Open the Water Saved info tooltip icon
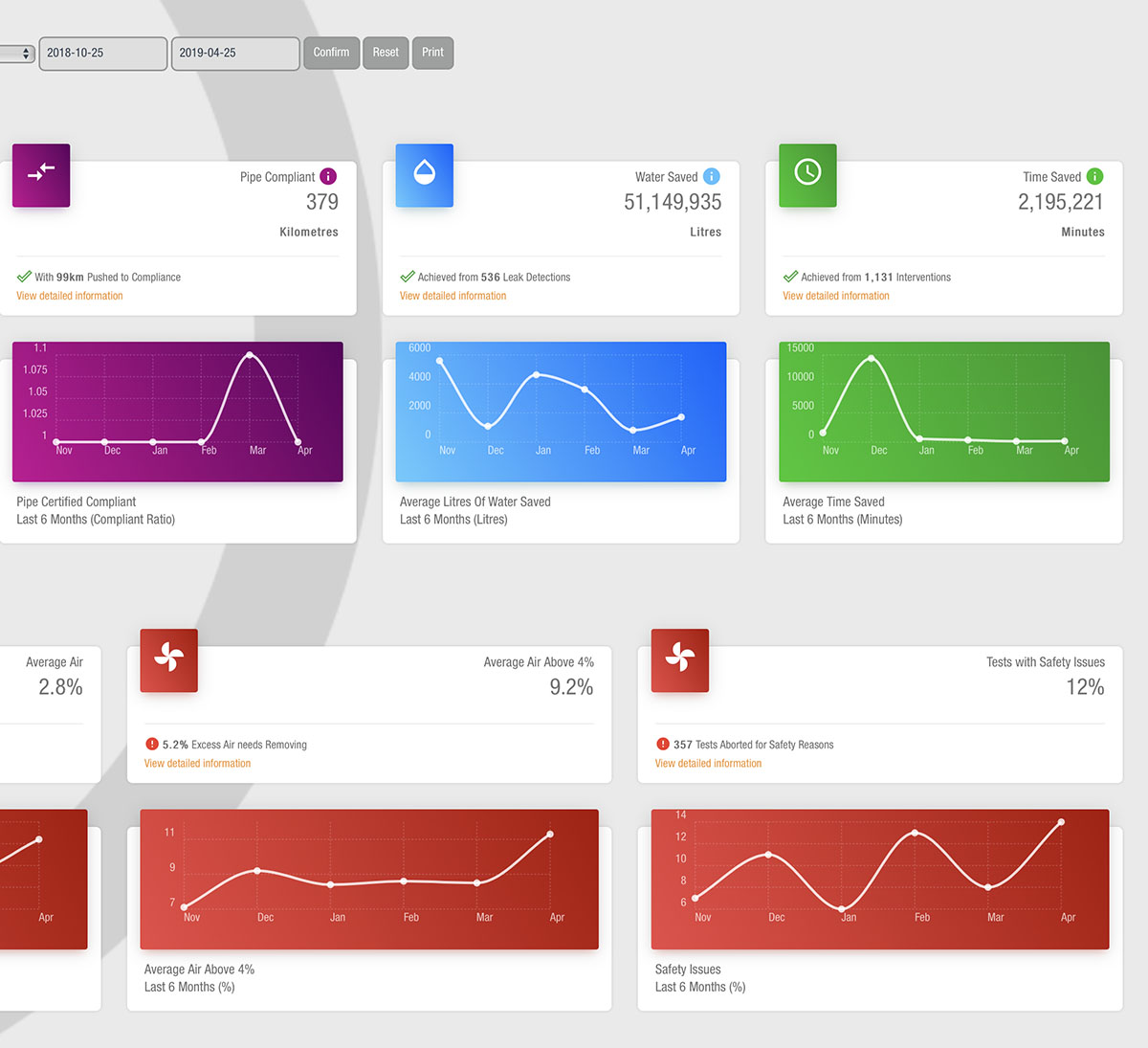The width and height of the screenshot is (1148, 1048). click(x=711, y=177)
